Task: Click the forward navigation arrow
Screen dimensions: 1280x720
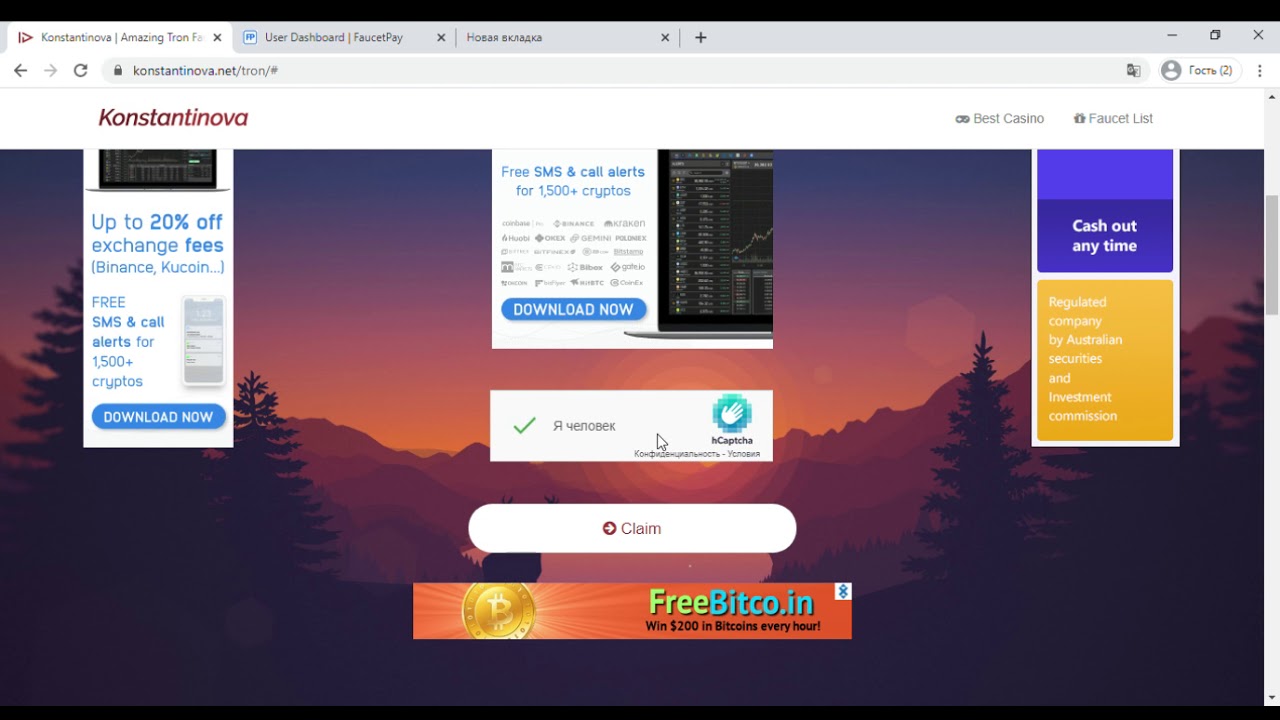Action: [x=51, y=70]
